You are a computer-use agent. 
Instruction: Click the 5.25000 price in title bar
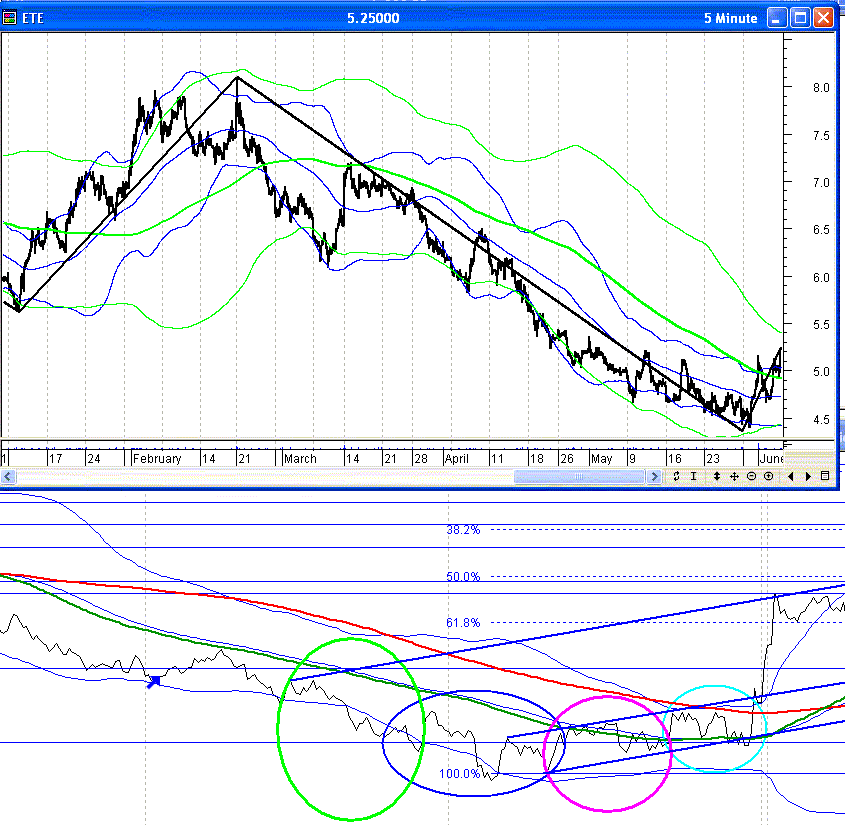[373, 18]
